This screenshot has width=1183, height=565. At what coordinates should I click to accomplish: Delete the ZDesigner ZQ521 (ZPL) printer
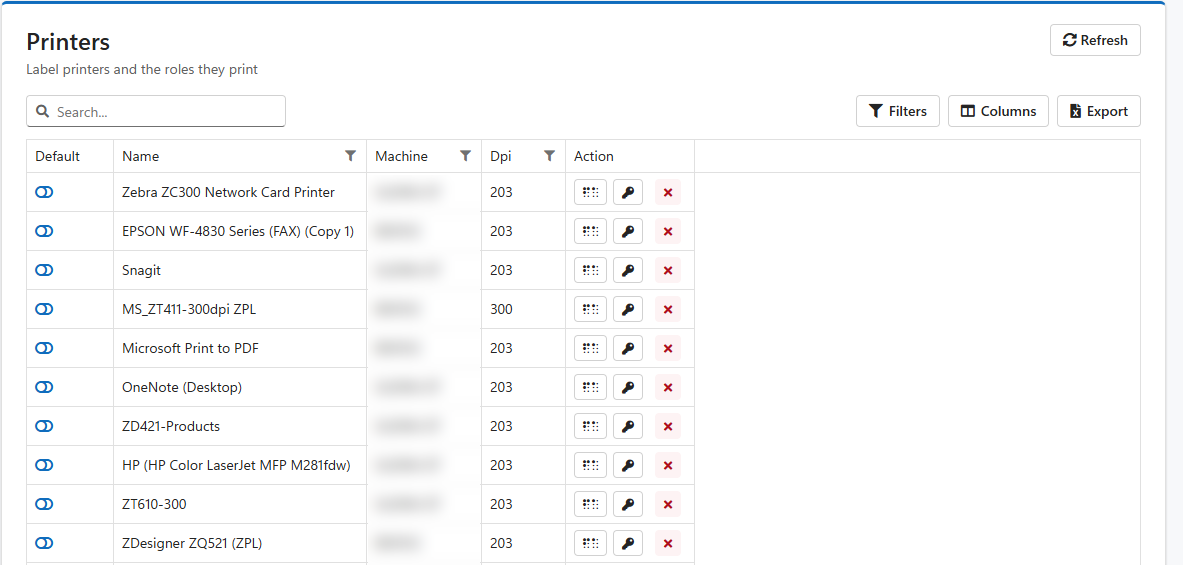tap(668, 543)
